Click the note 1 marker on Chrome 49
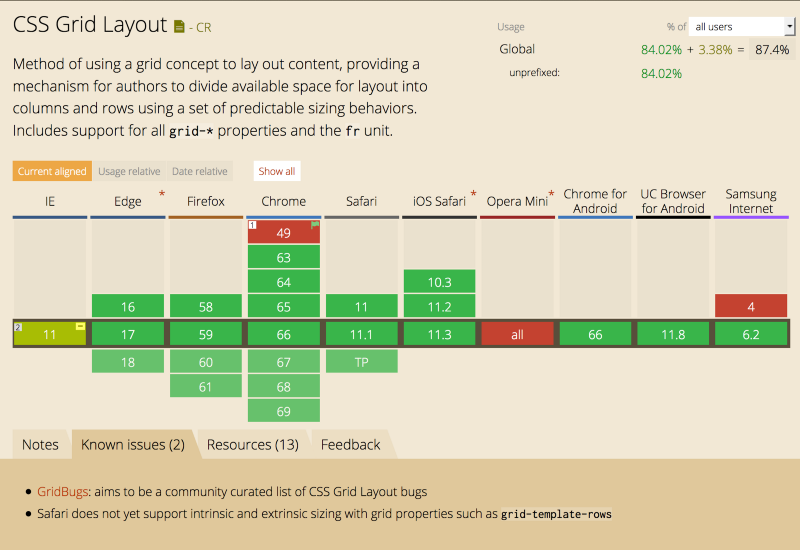800x550 pixels. tap(252, 225)
